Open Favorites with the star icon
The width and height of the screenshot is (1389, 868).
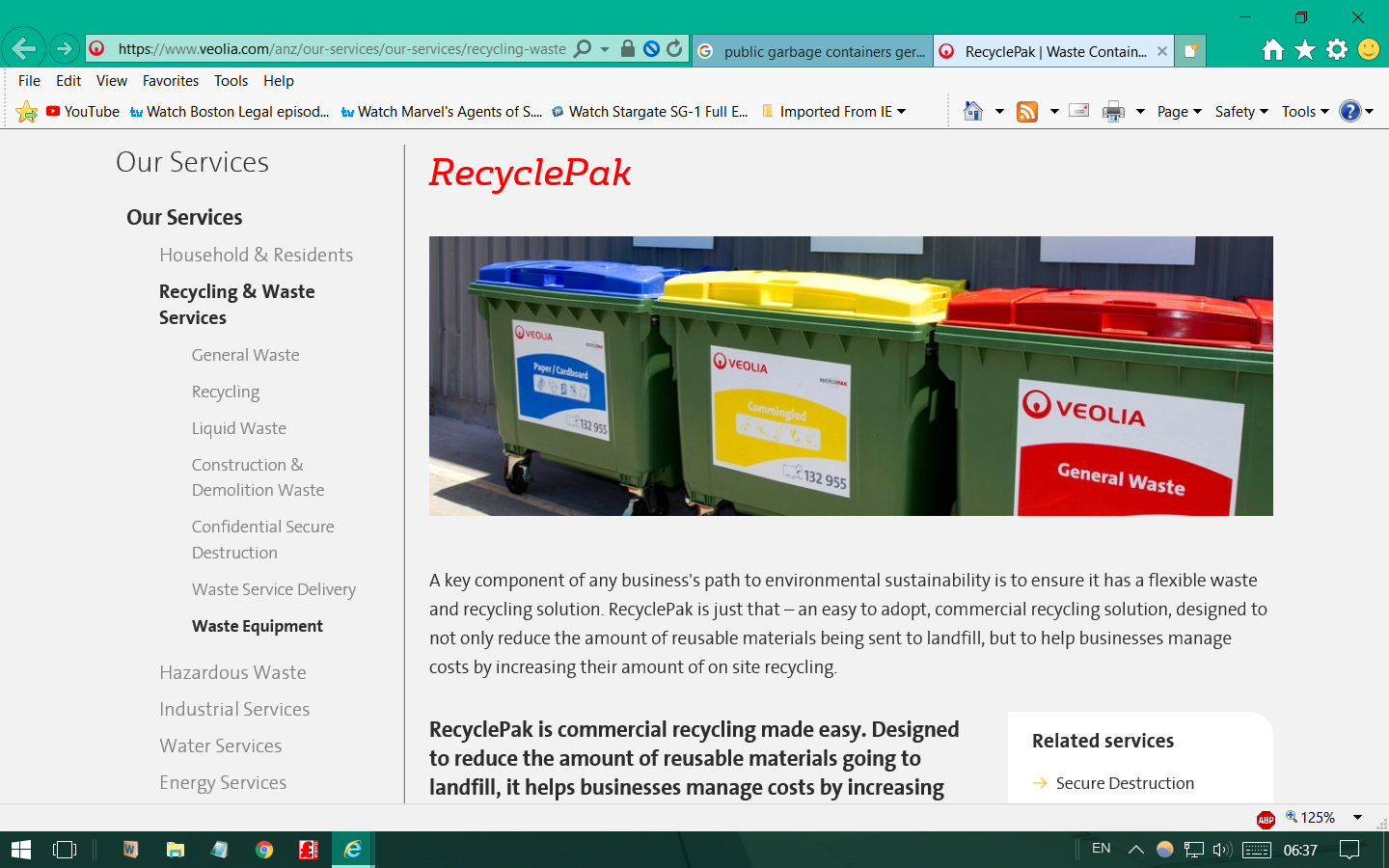coord(1305,49)
